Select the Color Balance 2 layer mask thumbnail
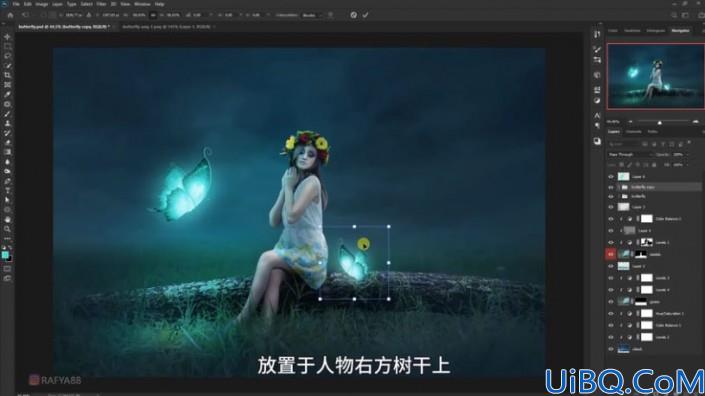 coord(647,219)
